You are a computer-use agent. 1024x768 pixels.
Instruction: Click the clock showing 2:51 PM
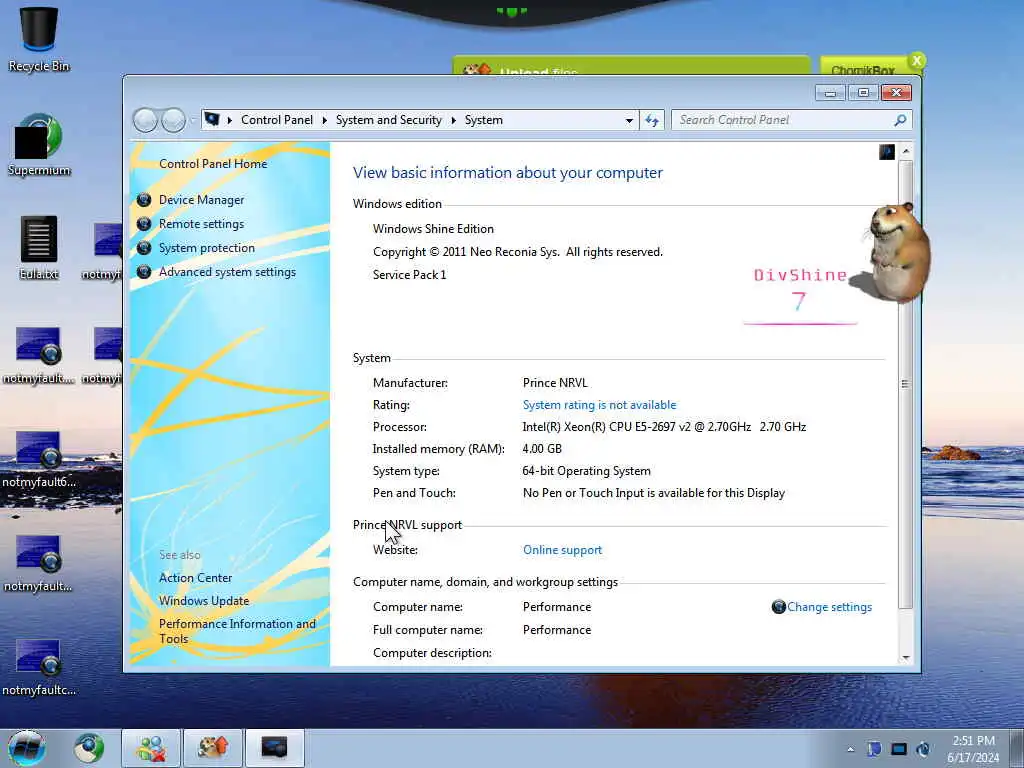coord(973,741)
